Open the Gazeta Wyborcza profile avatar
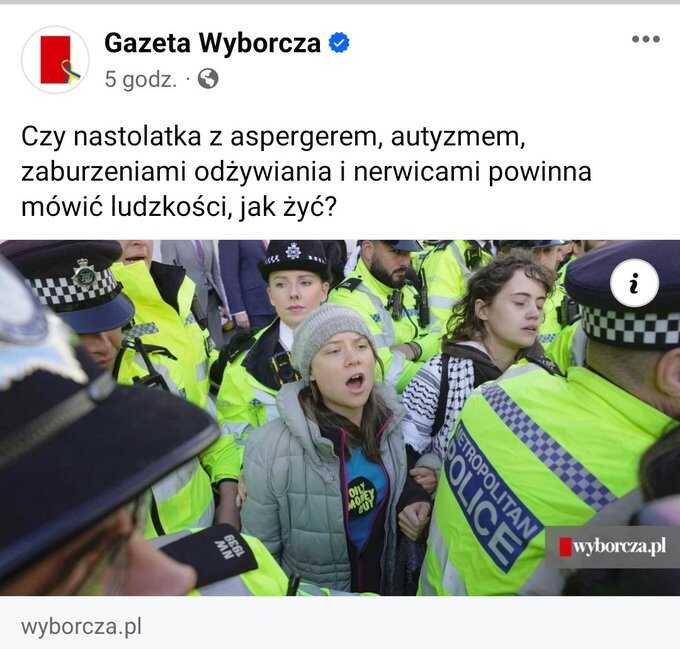The image size is (680, 649). click(56, 59)
